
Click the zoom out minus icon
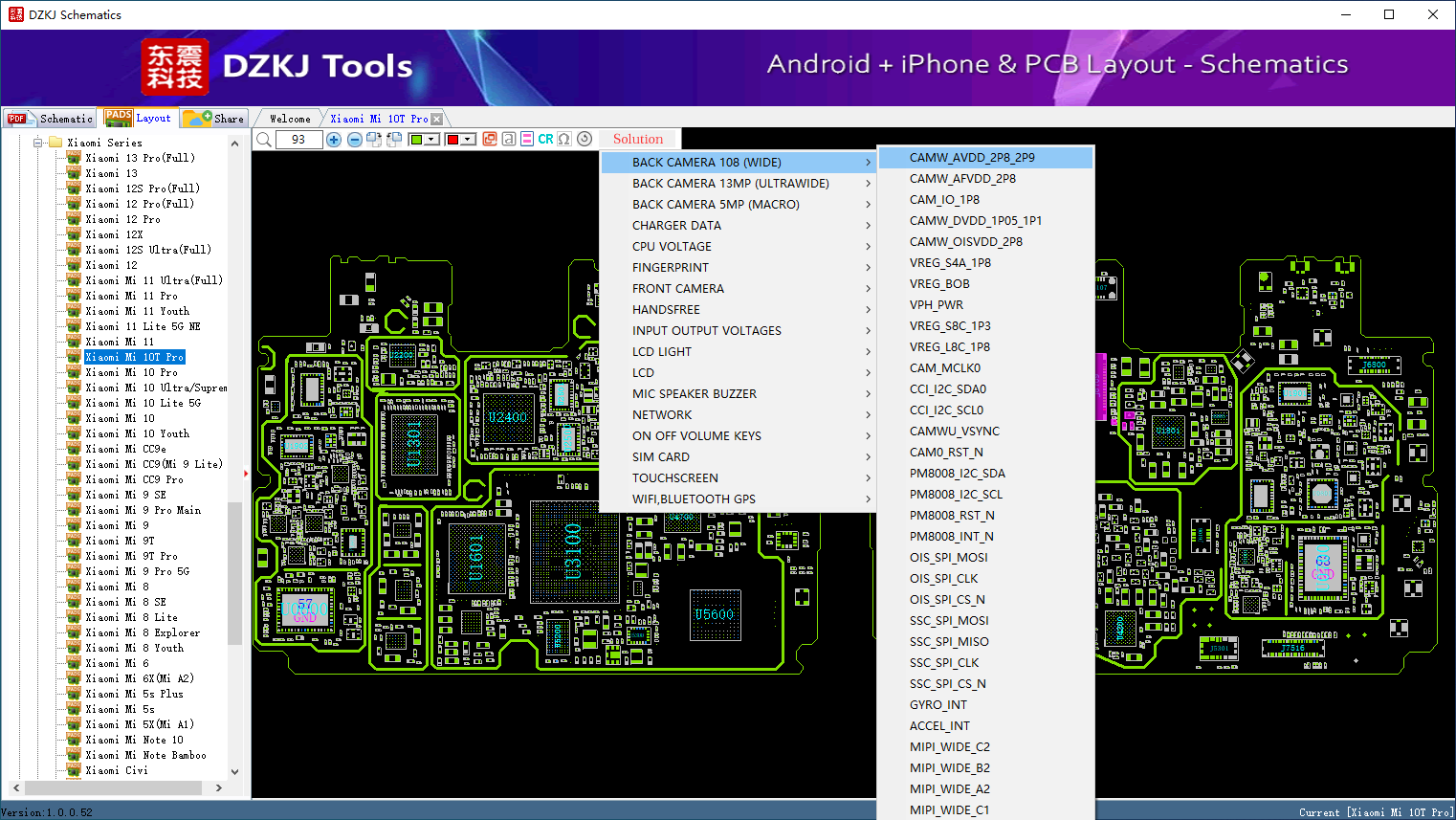click(x=354, y=140)
